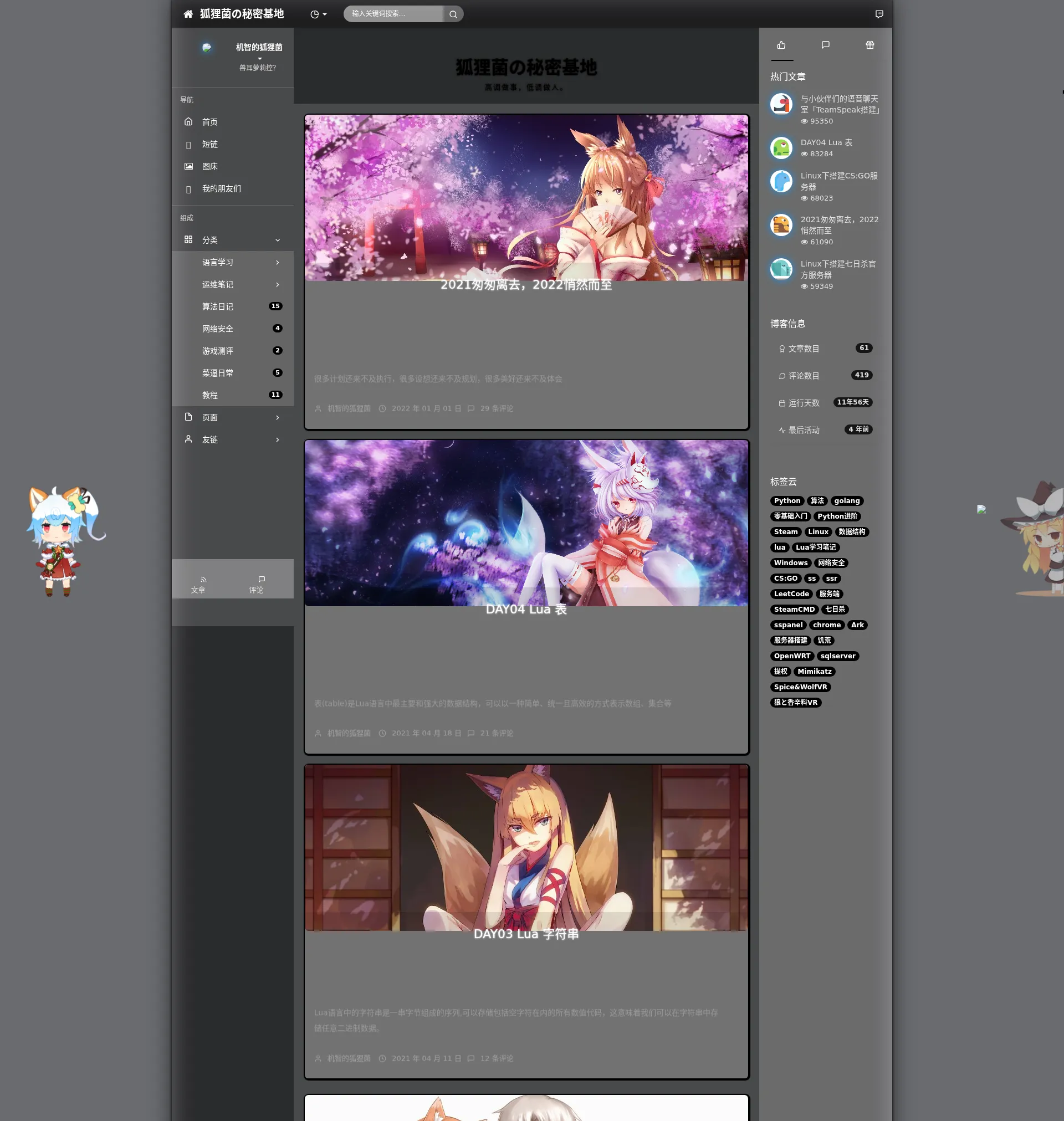The width and height of the screenshot is (1064, 1121).
Task: Click the author avatar in sidebar
Action: point(207,48)
